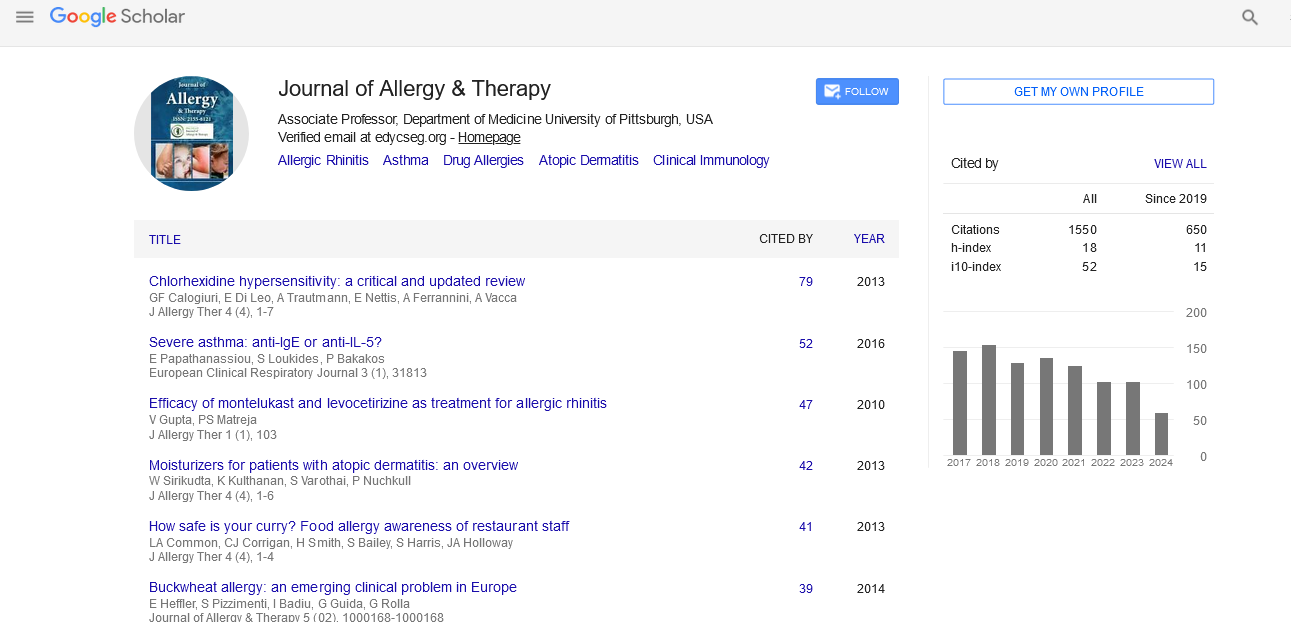This screenshot has height=622, width=1291.
Task: Open How safe is your curry article
Action: [x=359, y=526]
